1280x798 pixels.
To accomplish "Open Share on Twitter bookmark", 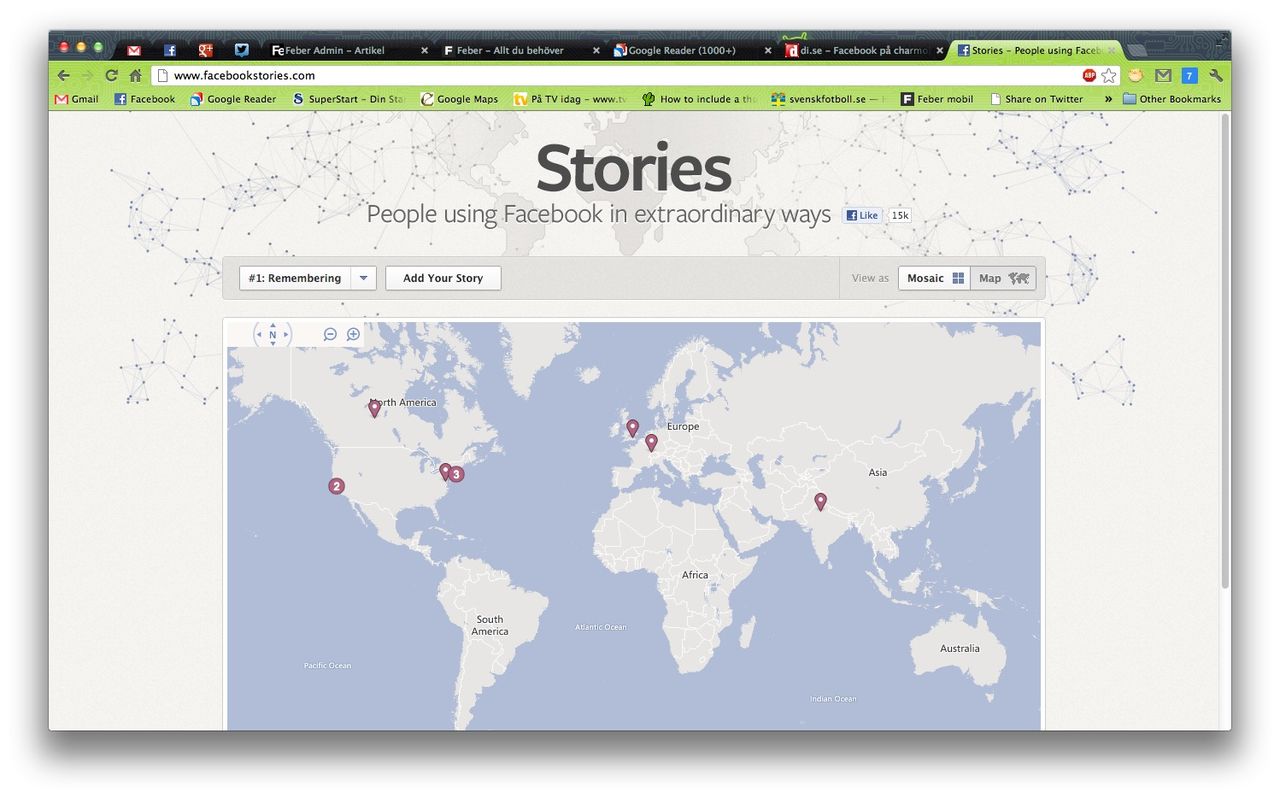I will tap(1036, 99).
